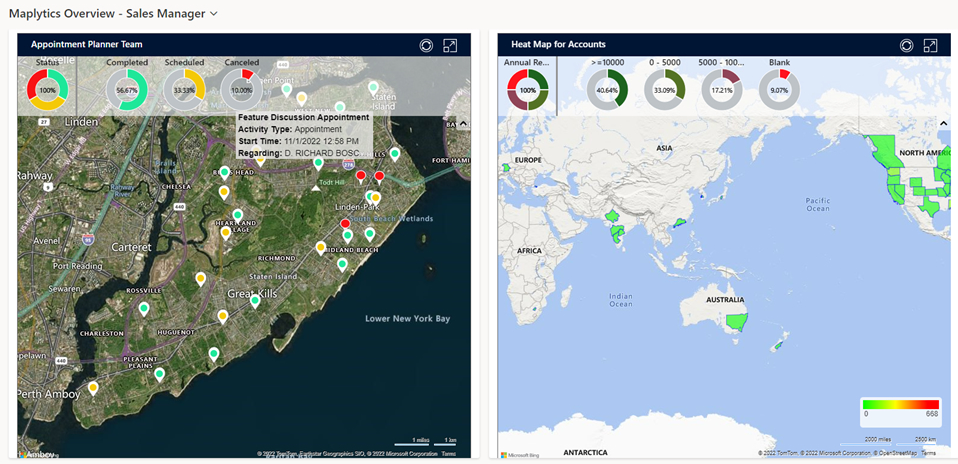Collapse the appointment status charts strip
This screenshot has height=464, width=958.
(463, 123)
